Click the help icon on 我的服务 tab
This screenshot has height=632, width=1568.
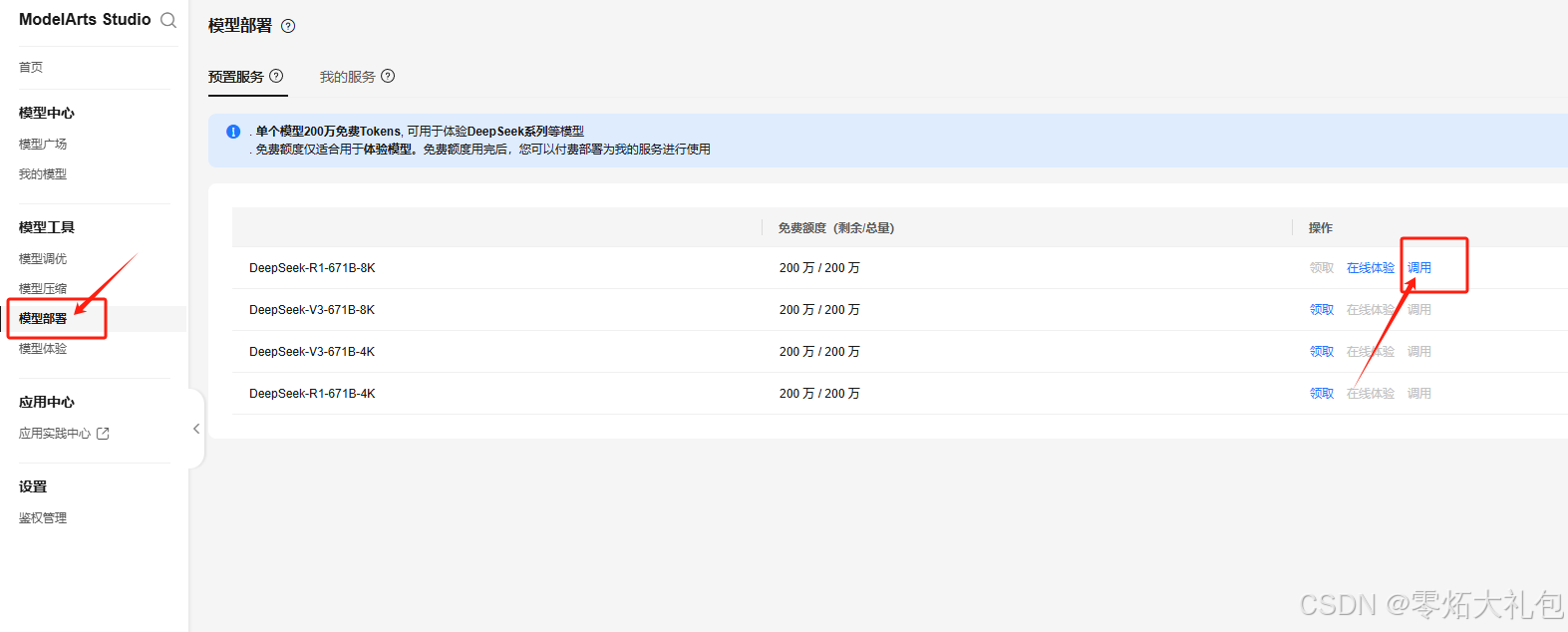388,76
